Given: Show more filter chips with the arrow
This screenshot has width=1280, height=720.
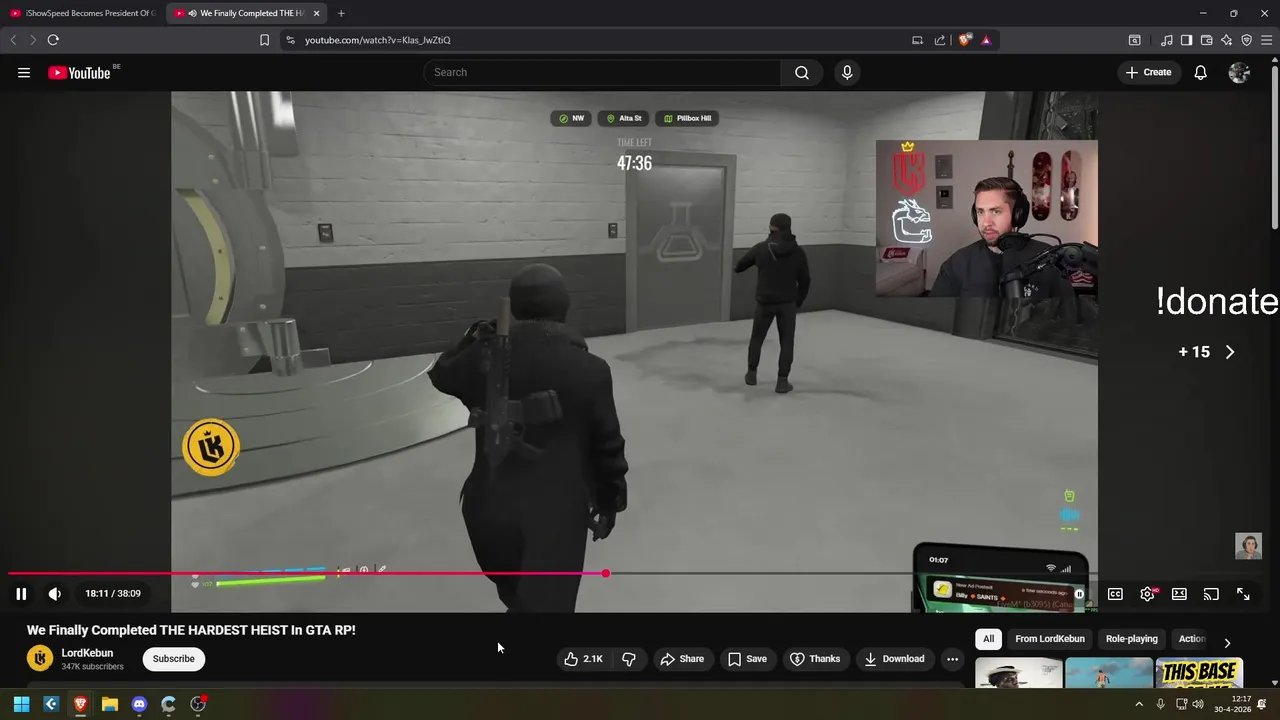Looking at the screenshot, I should coord(1227,643).
